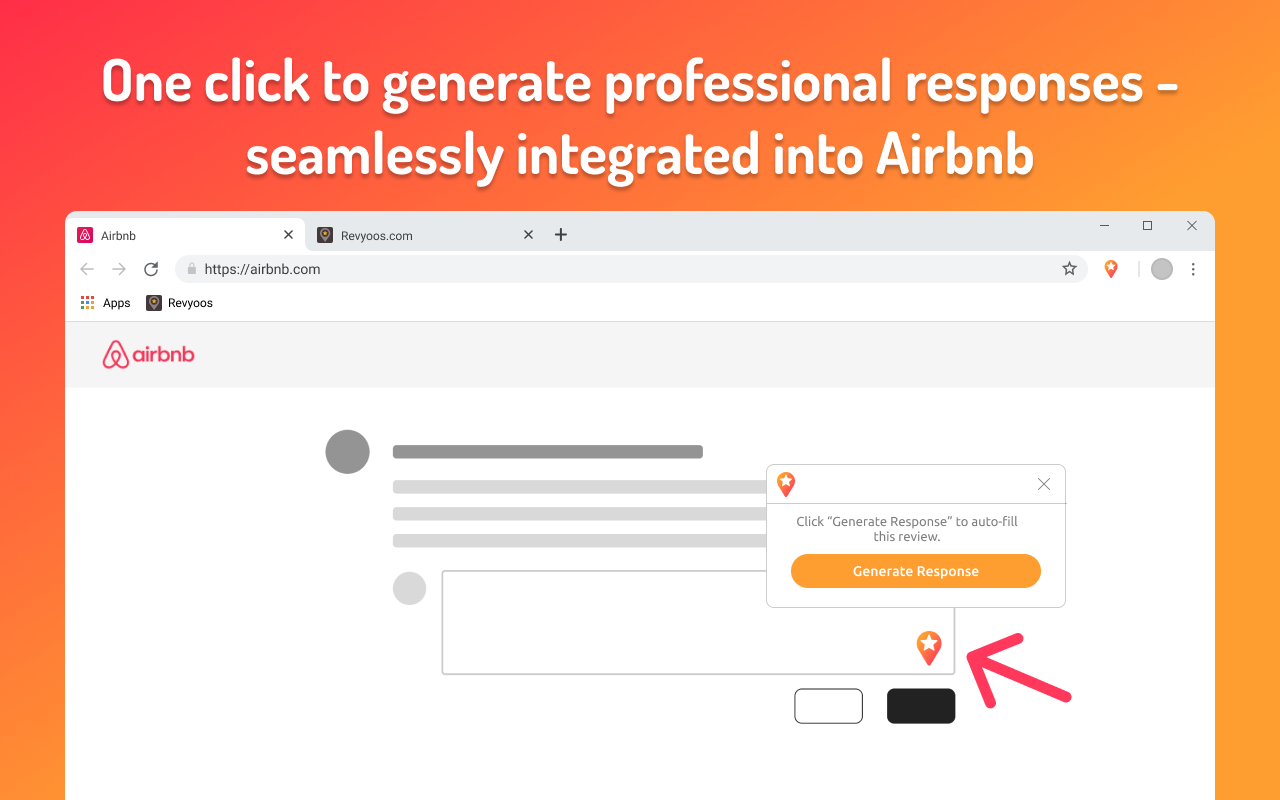Click the white outlined button under the reply box
Image resolution: width=1280 pixels, height=800 pixels.
(828, 706)
